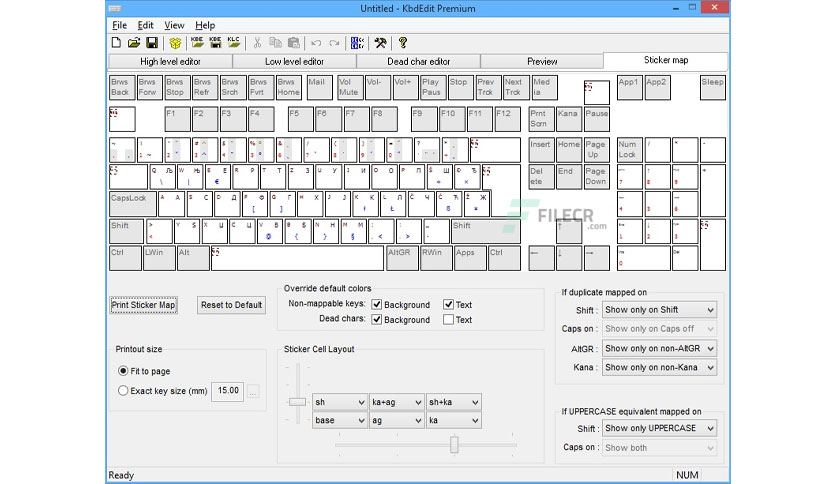This screenshot has height=484, width=836.
Task: Open the 'base' cell layout dropdown
Action: coord(340,420)
